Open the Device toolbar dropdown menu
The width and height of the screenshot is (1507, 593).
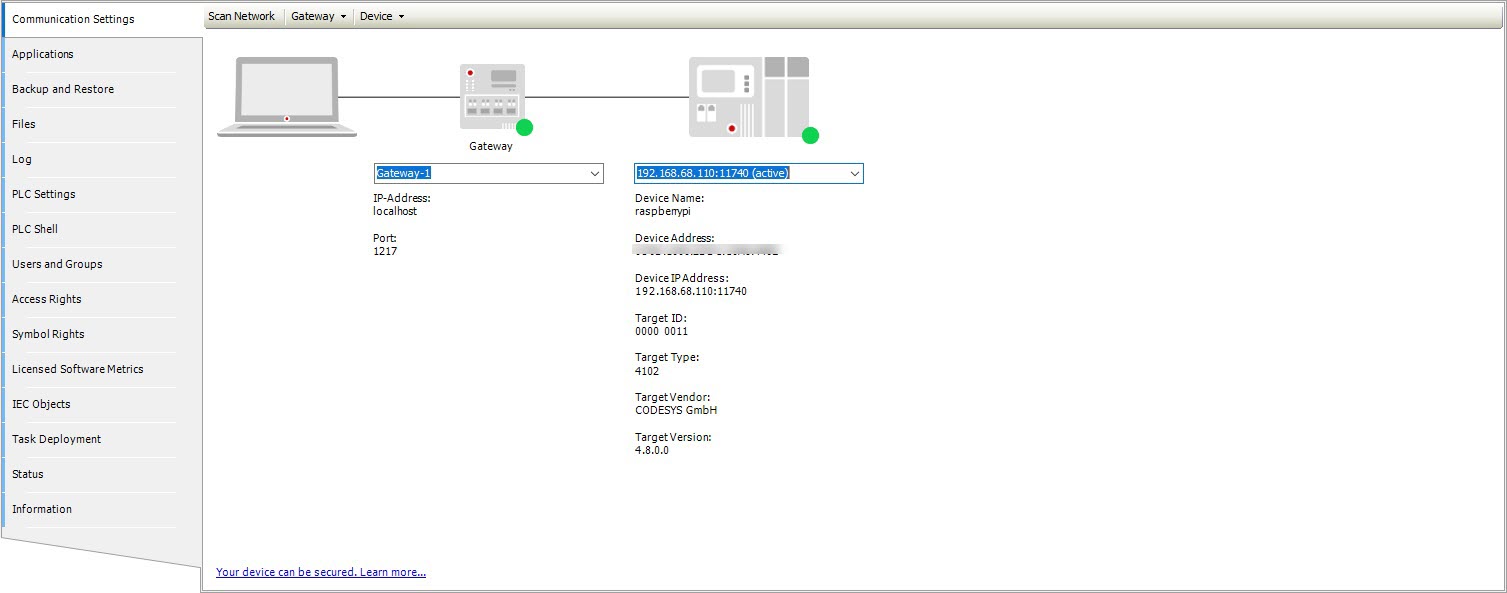pyautogui.click(x=380, y=15)
